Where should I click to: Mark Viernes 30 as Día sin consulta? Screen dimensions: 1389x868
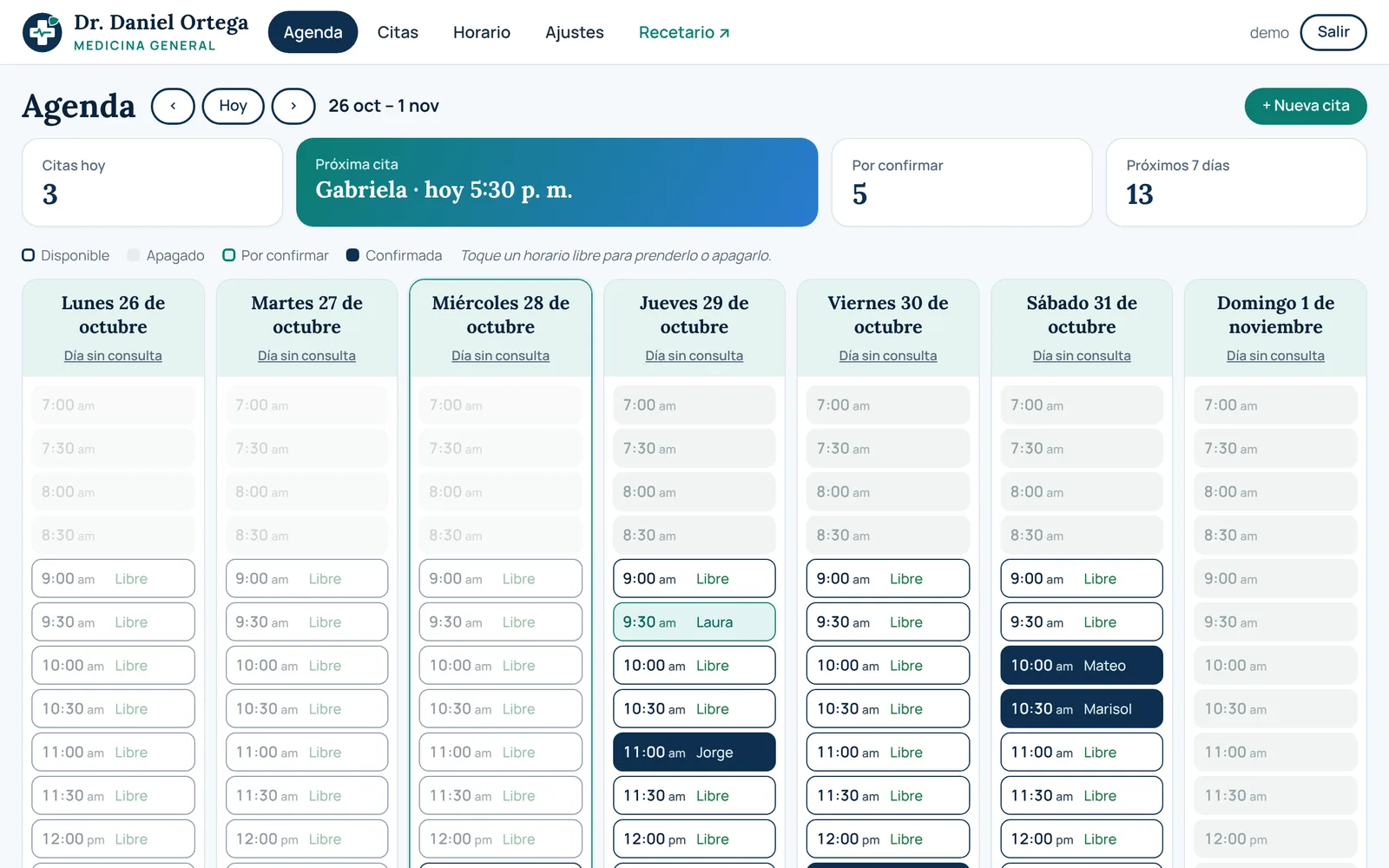[888, 356]
